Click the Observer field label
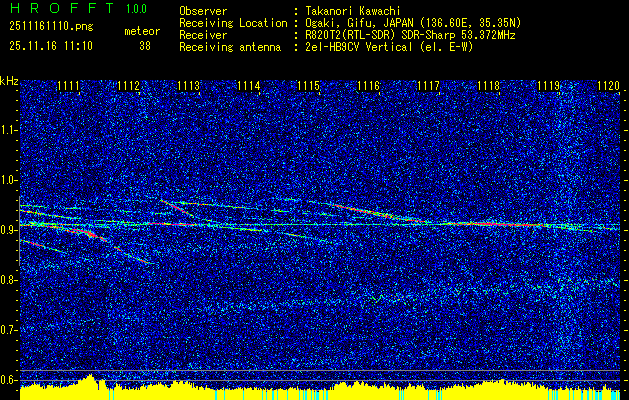The height and width of the screenshot is (400, 629). coord(203,11)
